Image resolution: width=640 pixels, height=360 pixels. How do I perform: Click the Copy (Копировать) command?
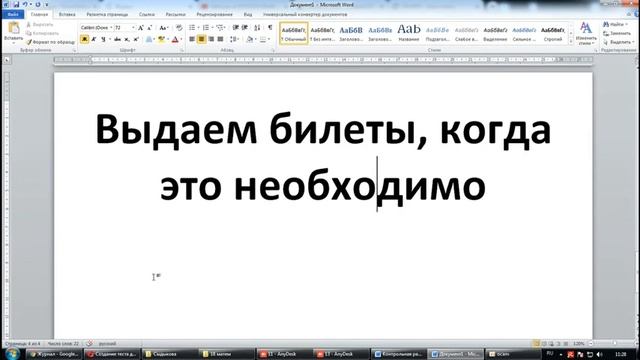(x=42, y=33)
